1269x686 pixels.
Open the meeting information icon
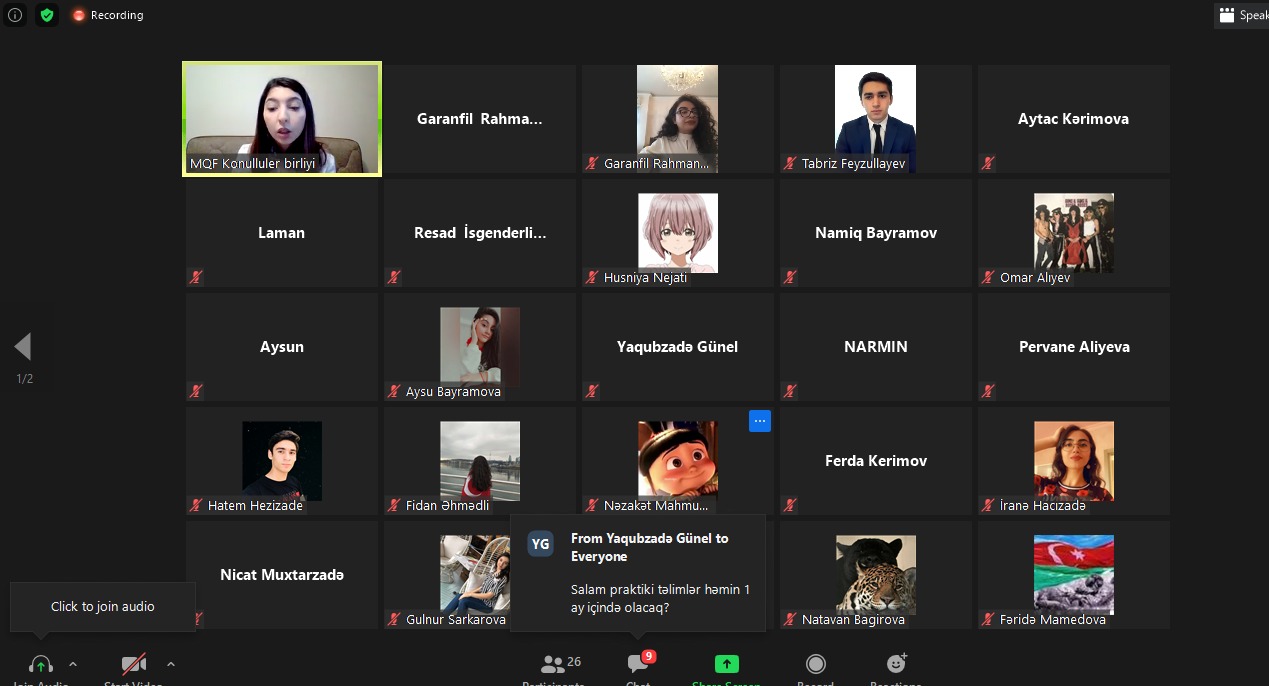tap(15, 15)
